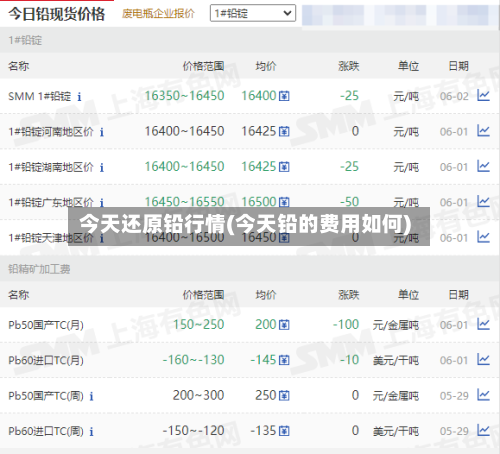This screenshot has width=500, height=454.
Task: Click the 今日铅现货价格 heading
Action: pyautogui.click(x=57, y=14)
